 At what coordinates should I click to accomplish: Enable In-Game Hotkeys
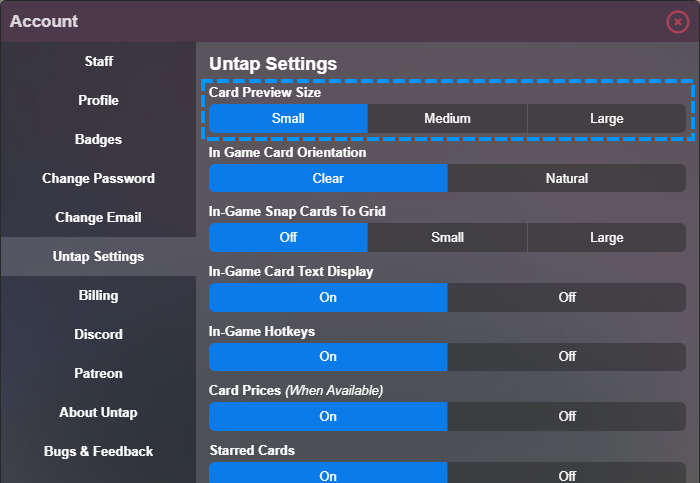tap(328, 357)
